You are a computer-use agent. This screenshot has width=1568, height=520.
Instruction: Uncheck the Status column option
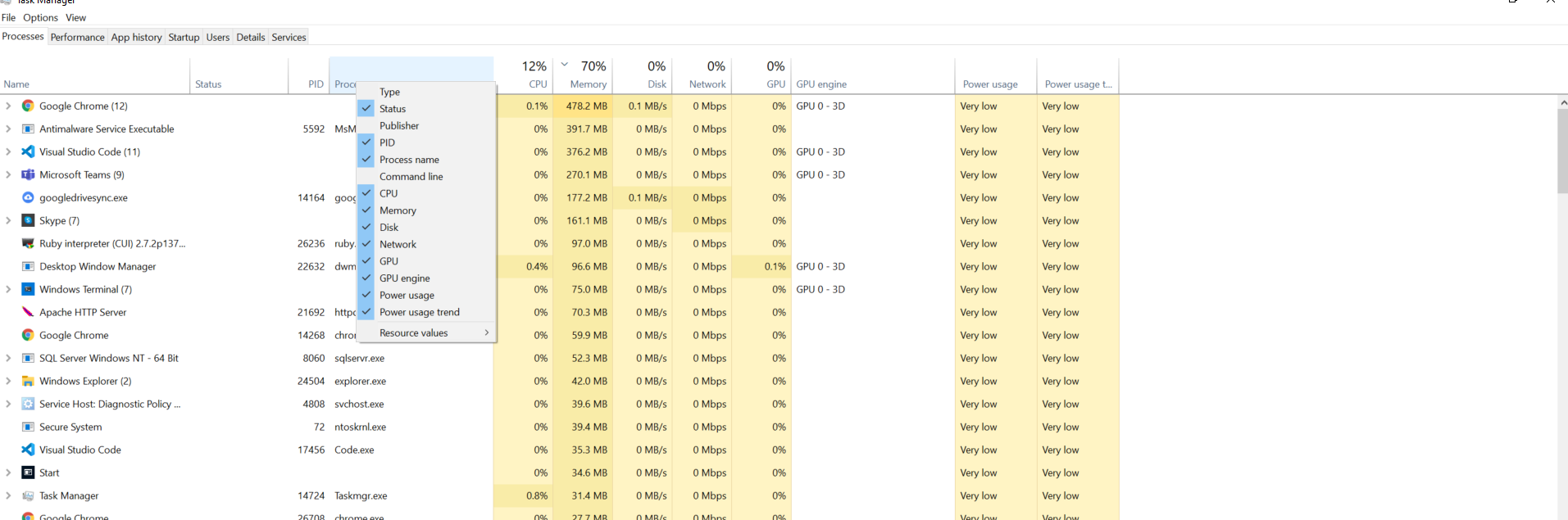(x=426, y=108)
